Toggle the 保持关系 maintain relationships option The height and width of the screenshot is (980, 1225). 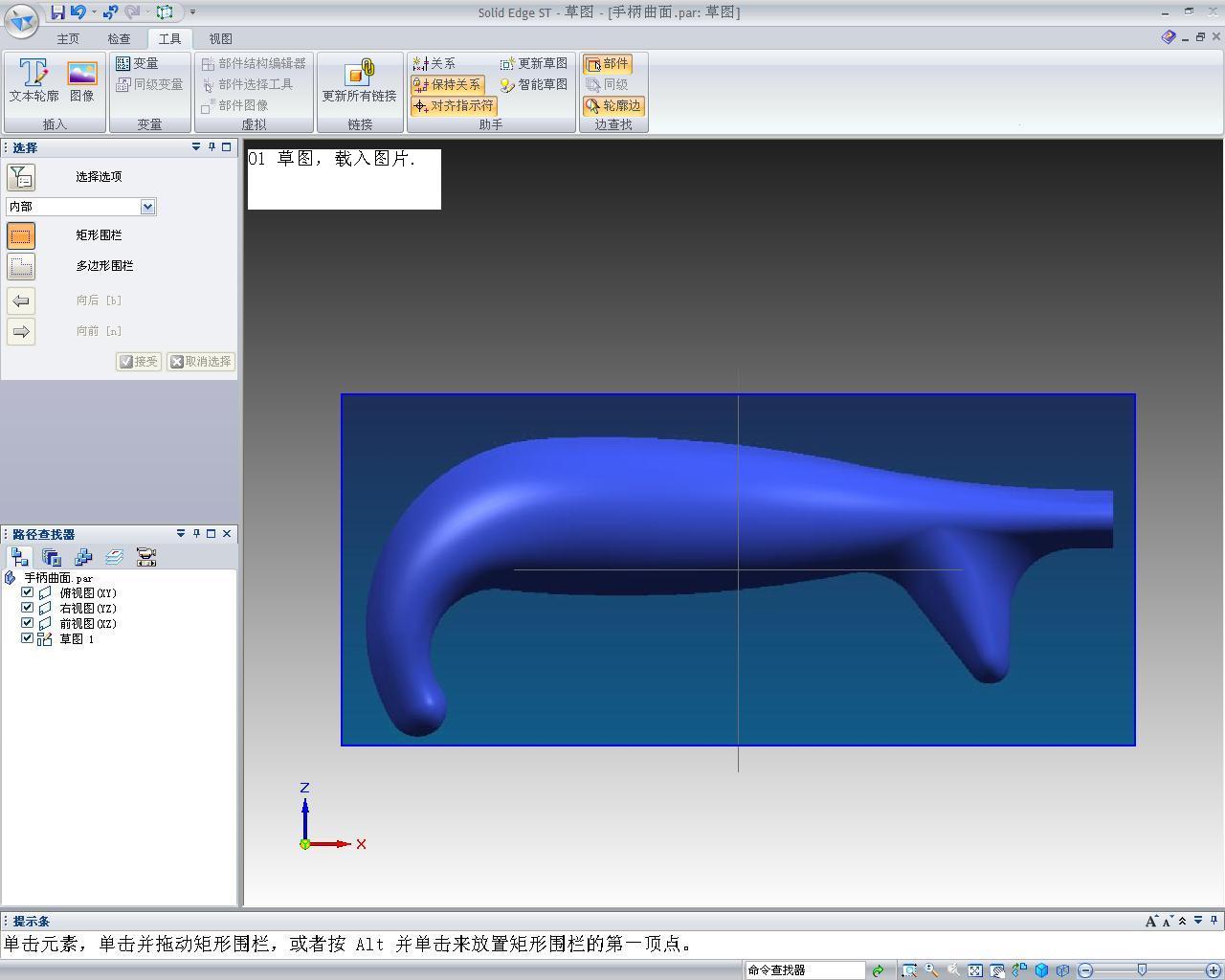coord(447,84)
